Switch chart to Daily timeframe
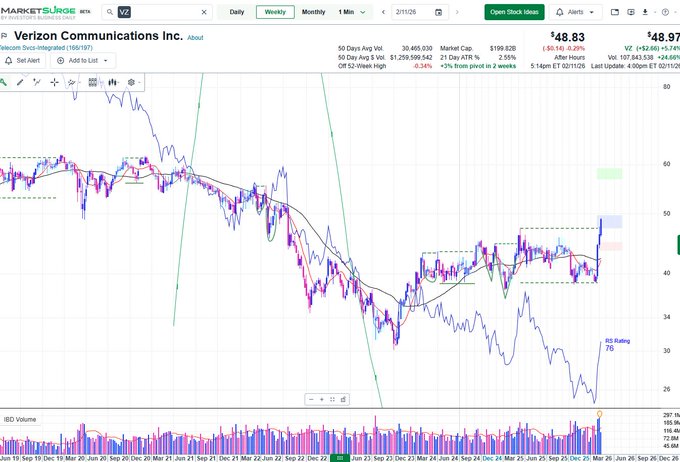 [236, 12]
